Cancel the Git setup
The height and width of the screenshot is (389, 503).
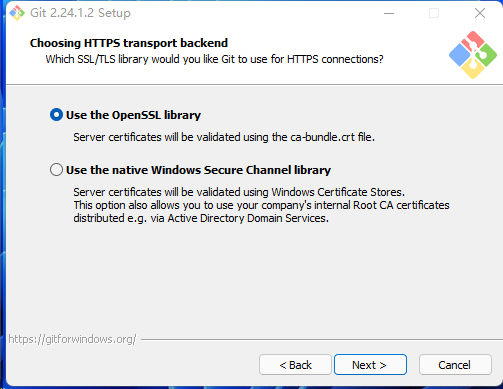(x=455, y=365)
